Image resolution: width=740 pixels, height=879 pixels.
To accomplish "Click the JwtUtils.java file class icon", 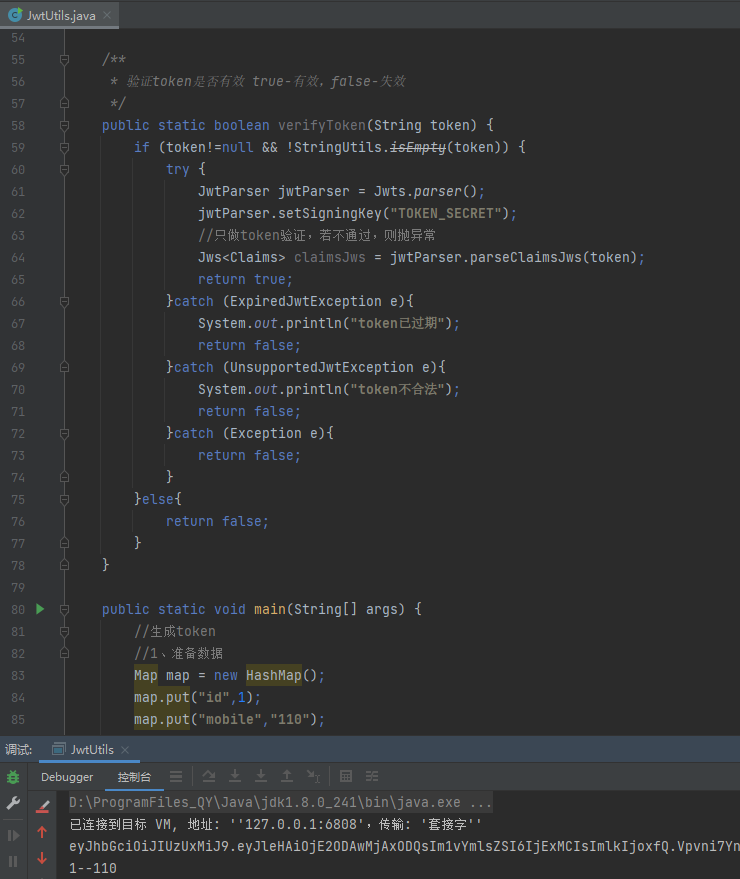I will click(x=15, y=15).
